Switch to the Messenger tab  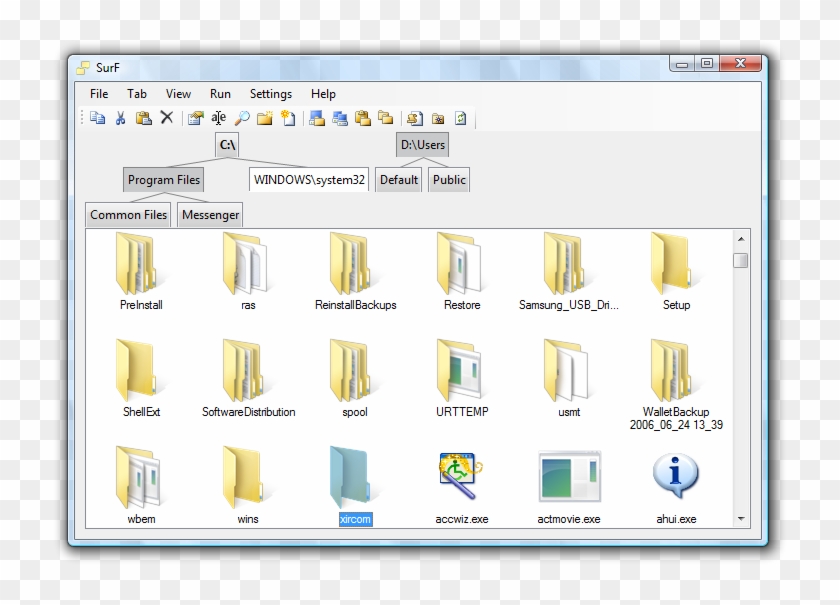[210, 215]
